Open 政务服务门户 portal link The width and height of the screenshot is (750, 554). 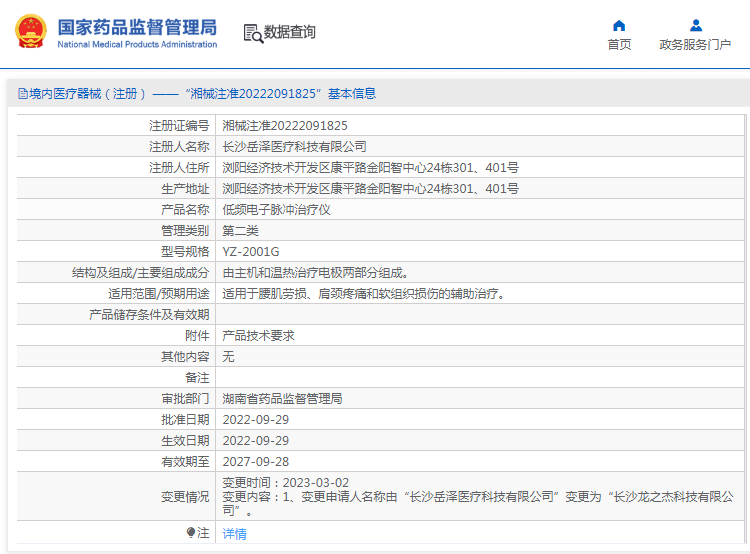pos(695,44)
